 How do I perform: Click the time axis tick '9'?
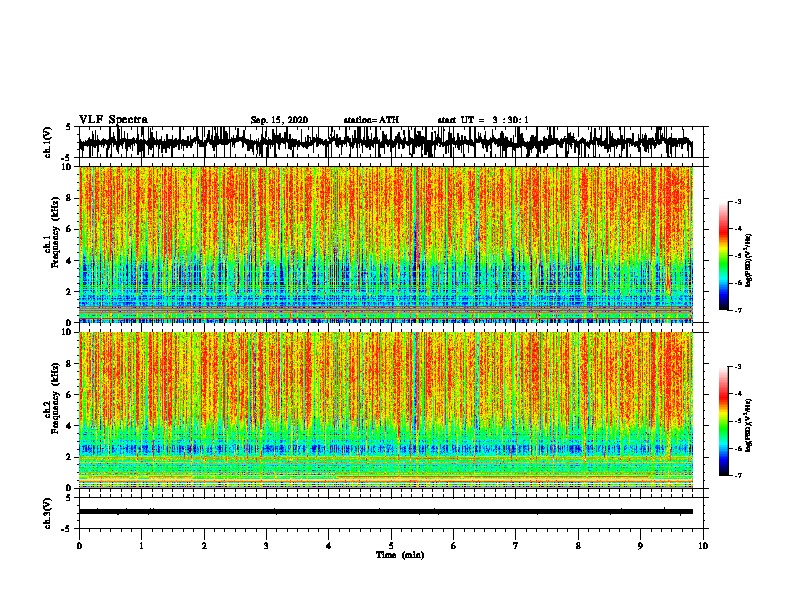click(x=640, y=546)
